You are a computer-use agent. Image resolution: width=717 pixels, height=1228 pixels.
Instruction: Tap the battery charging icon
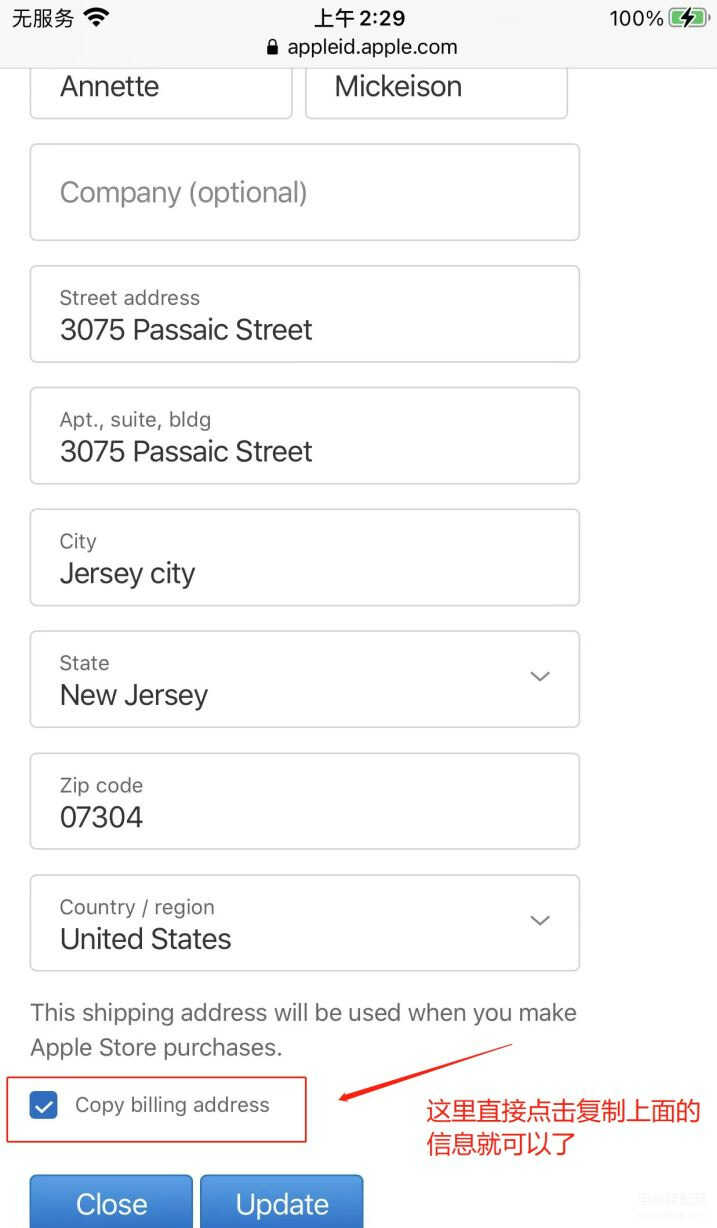click(x=687, y=18)
